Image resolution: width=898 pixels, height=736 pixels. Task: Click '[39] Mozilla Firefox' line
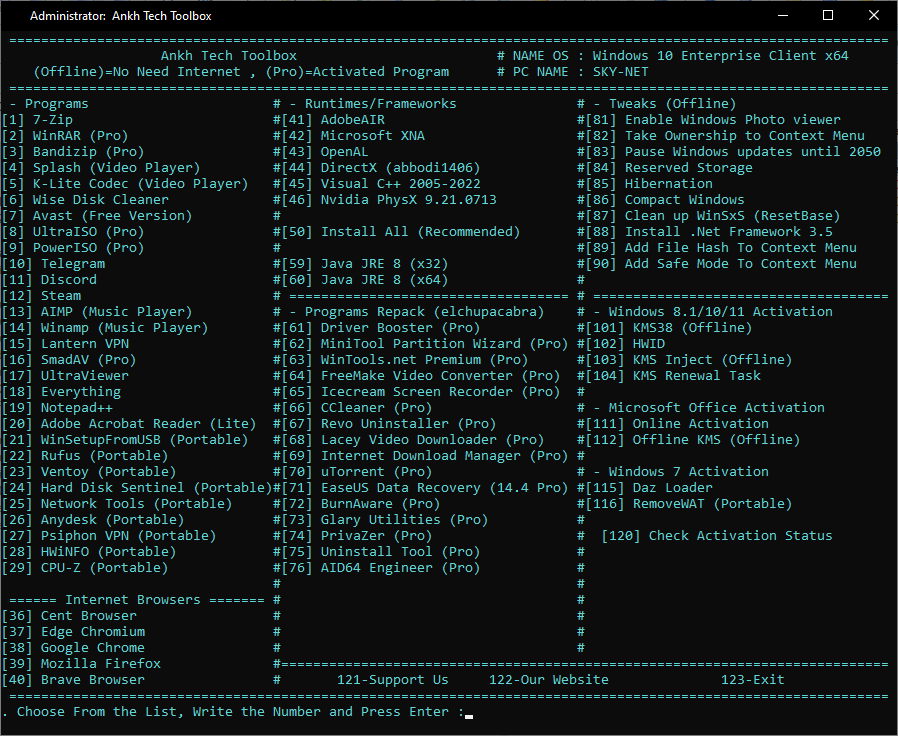click(x=82, y=664)
